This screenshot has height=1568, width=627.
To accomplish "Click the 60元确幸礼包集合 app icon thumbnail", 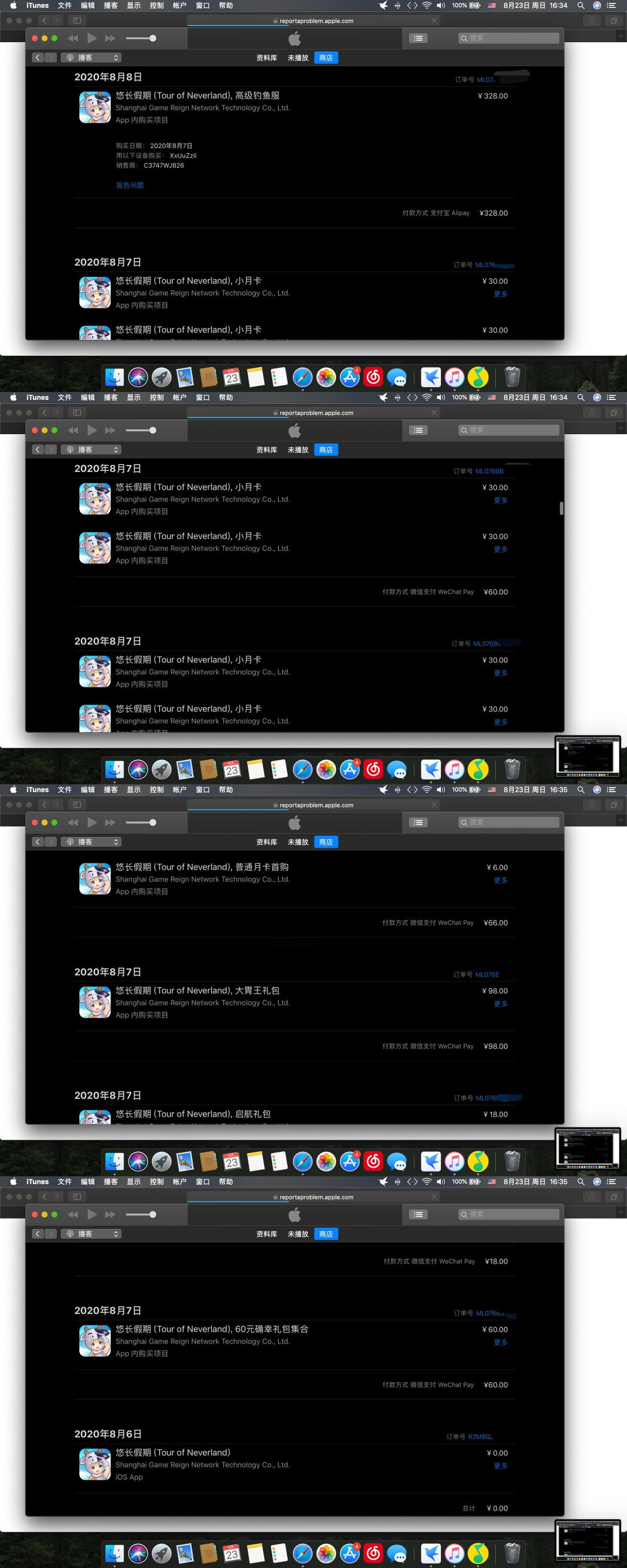I will 95,1340.
